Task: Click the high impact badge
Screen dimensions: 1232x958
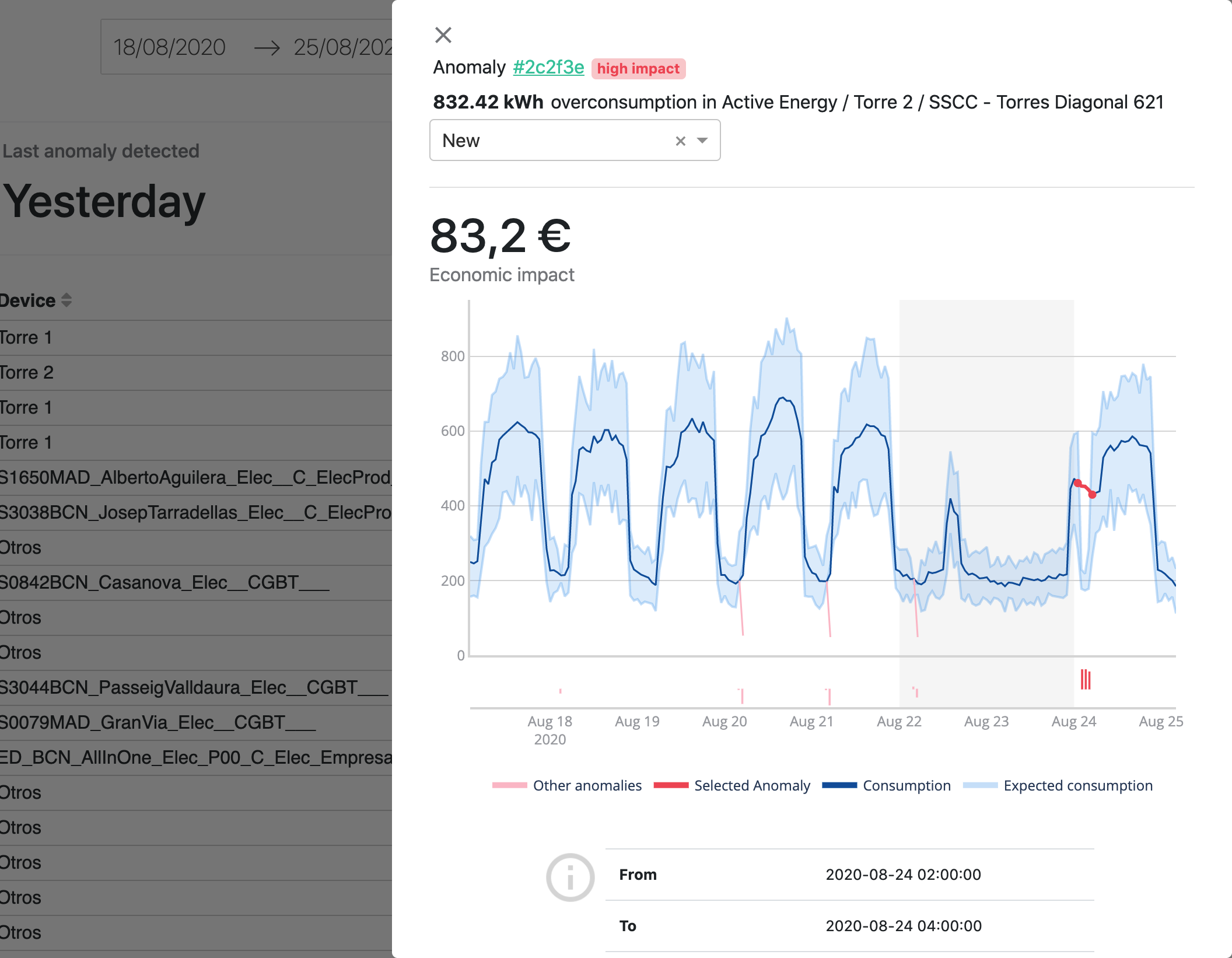Action: coord(638,69)
